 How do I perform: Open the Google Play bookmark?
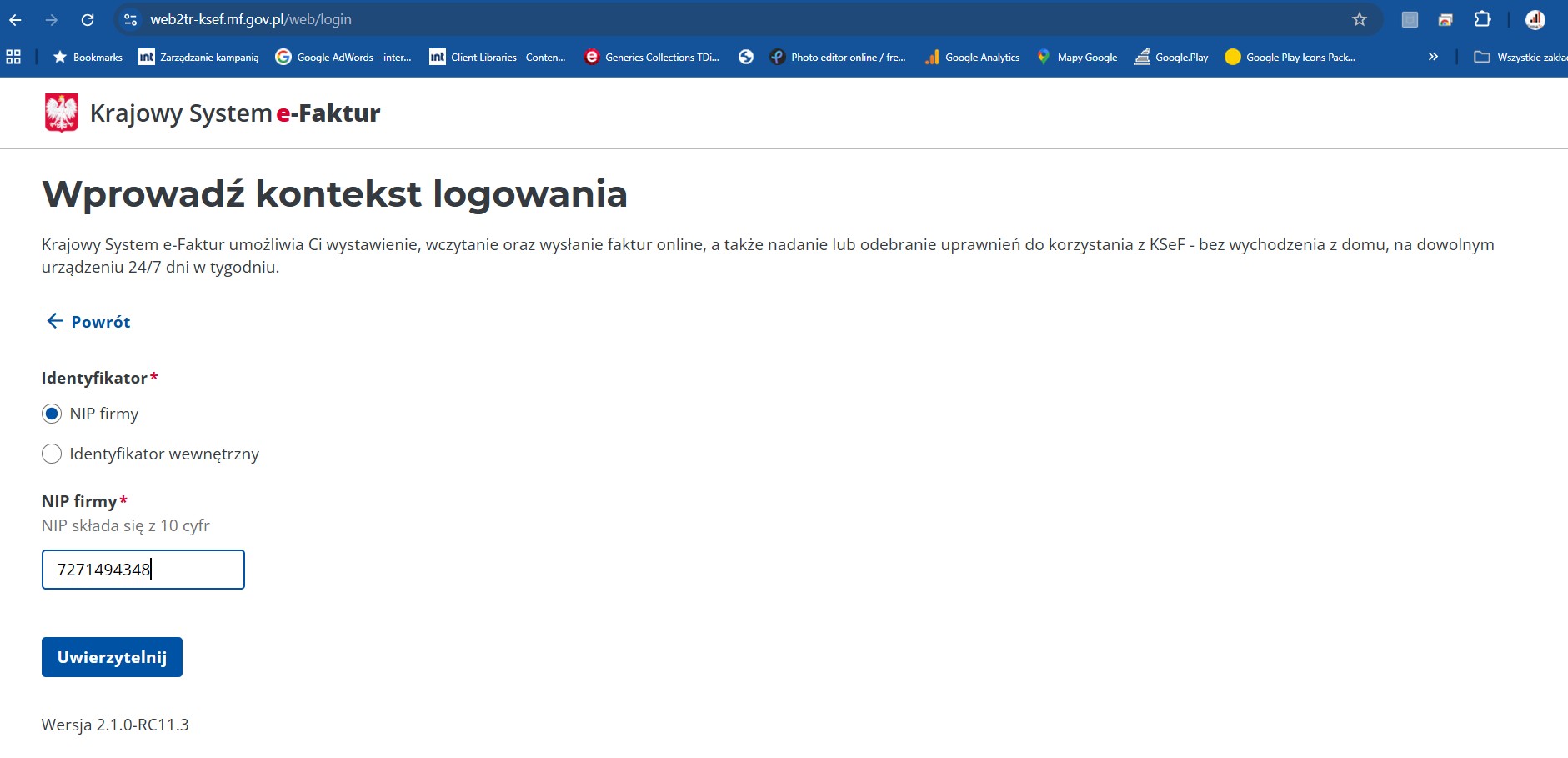tap(1171, 57)
